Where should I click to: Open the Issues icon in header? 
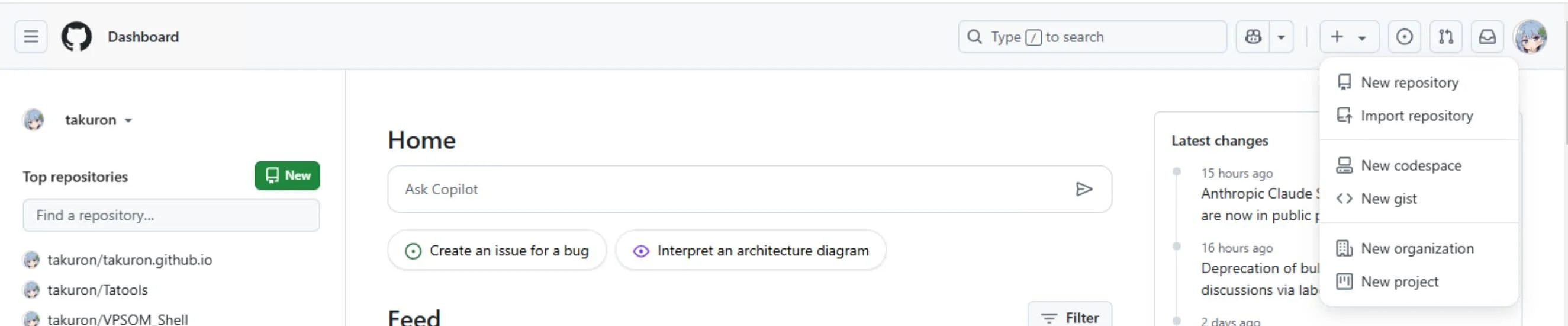coord(1404,37)
